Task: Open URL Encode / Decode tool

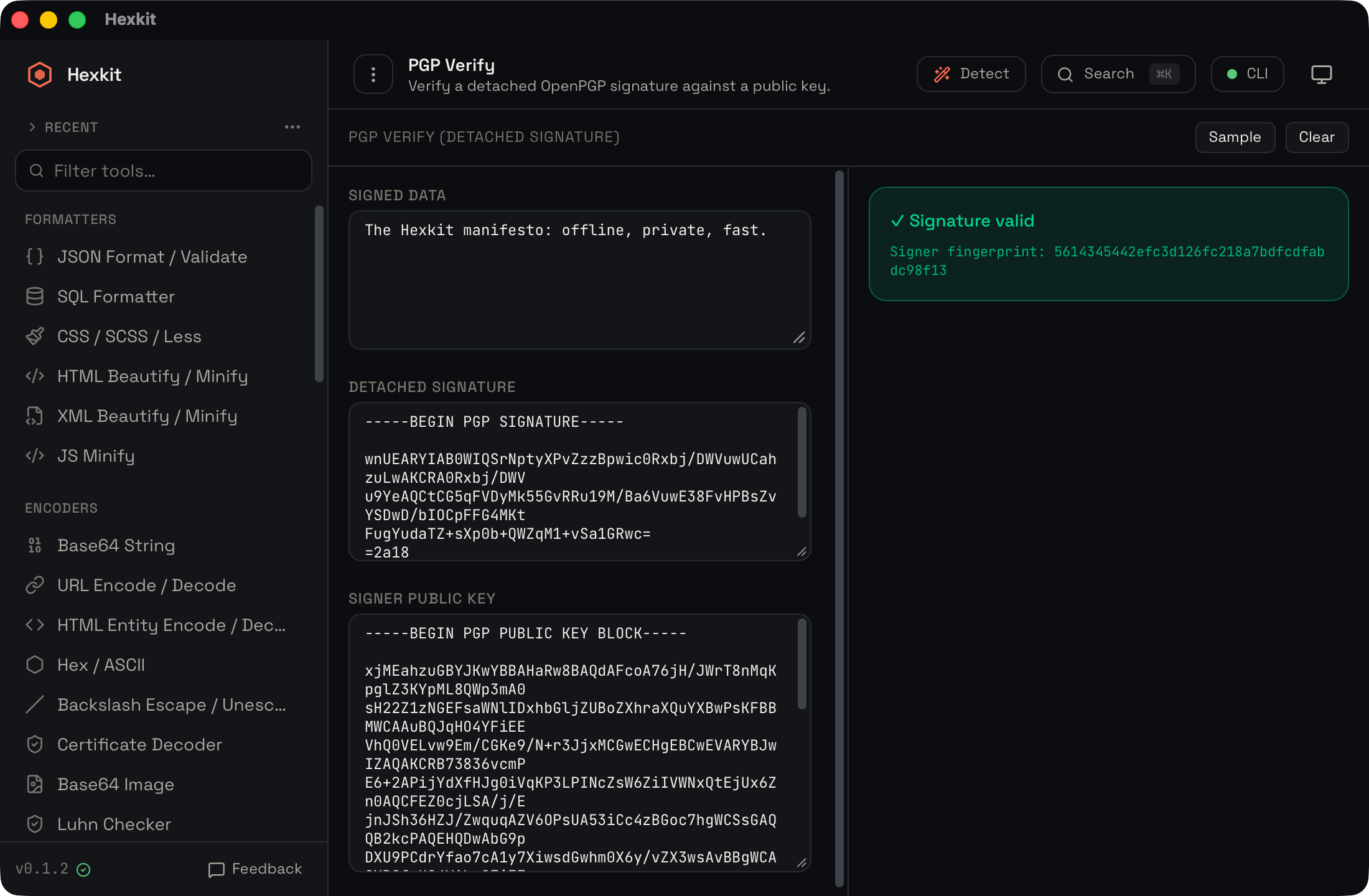Action: pos(163,585)
